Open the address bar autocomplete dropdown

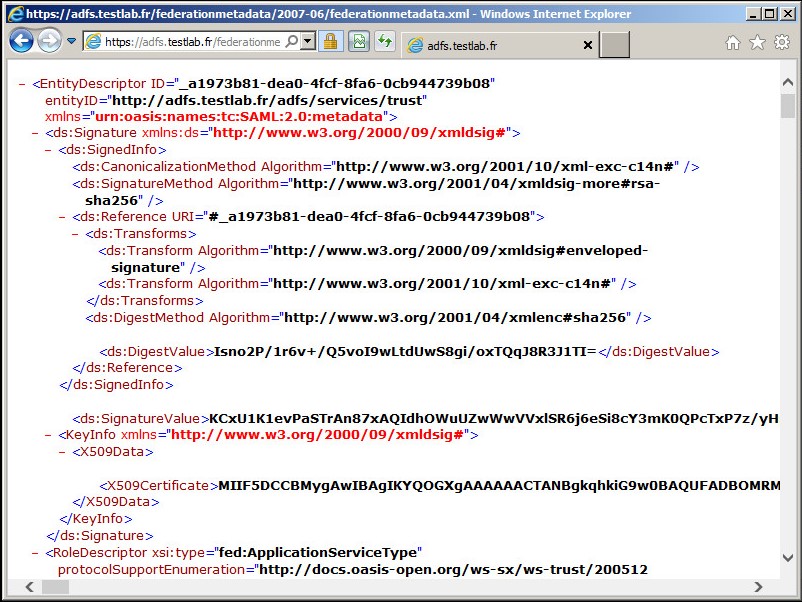click(307, 41)
